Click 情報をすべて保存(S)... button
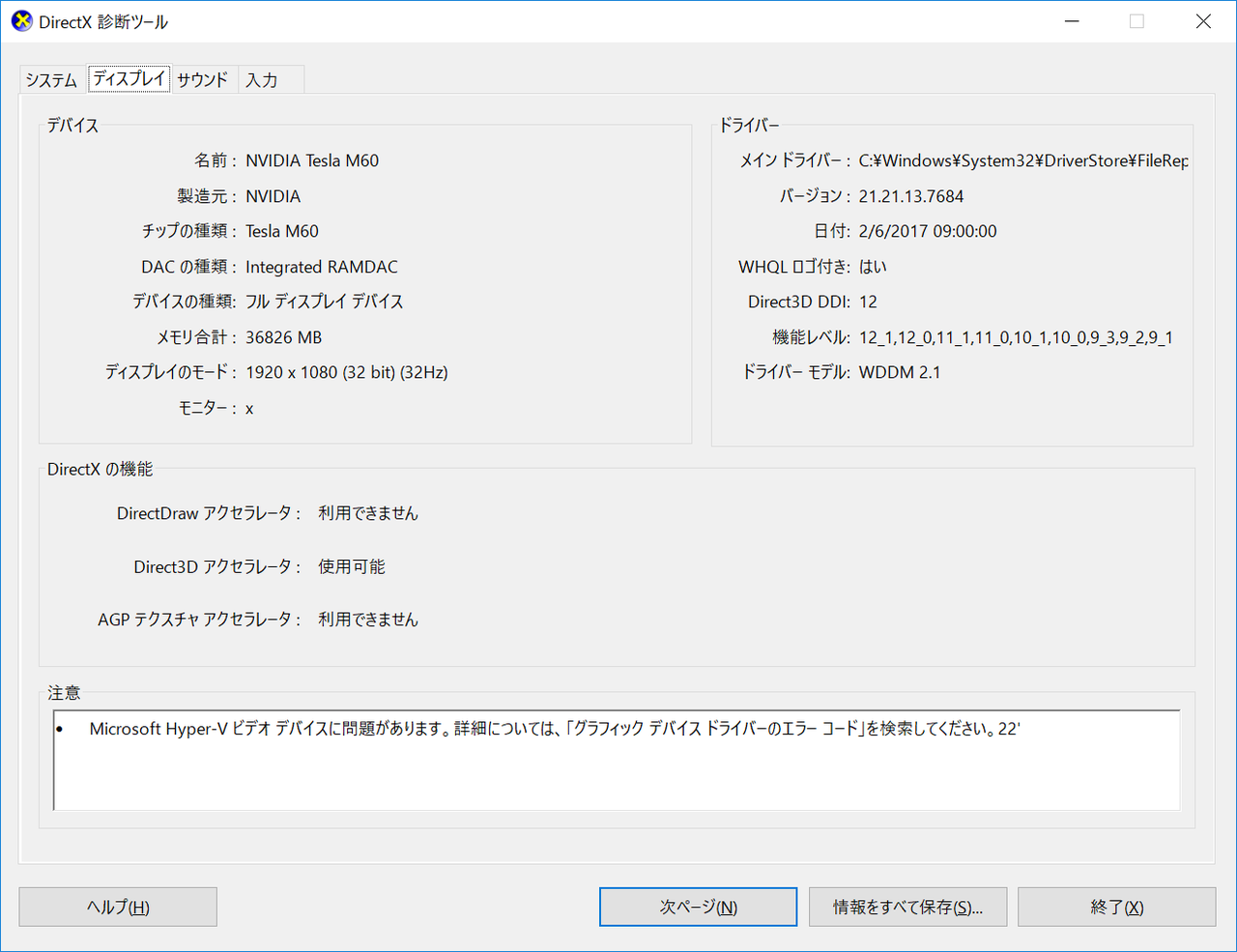The height and width of the screenshot is (952, 1237). point(908,907)
